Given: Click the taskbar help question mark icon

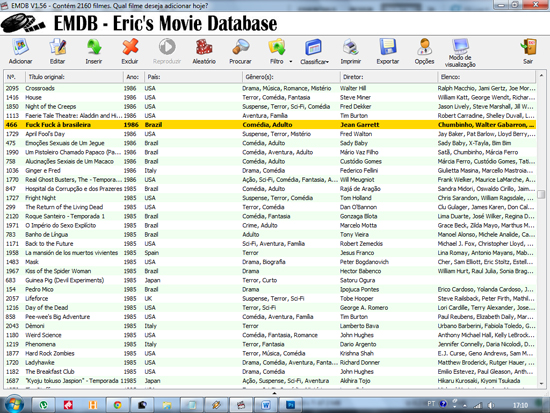Looking at the screenshot, I should pyautogui.click(x=443, y=404).
